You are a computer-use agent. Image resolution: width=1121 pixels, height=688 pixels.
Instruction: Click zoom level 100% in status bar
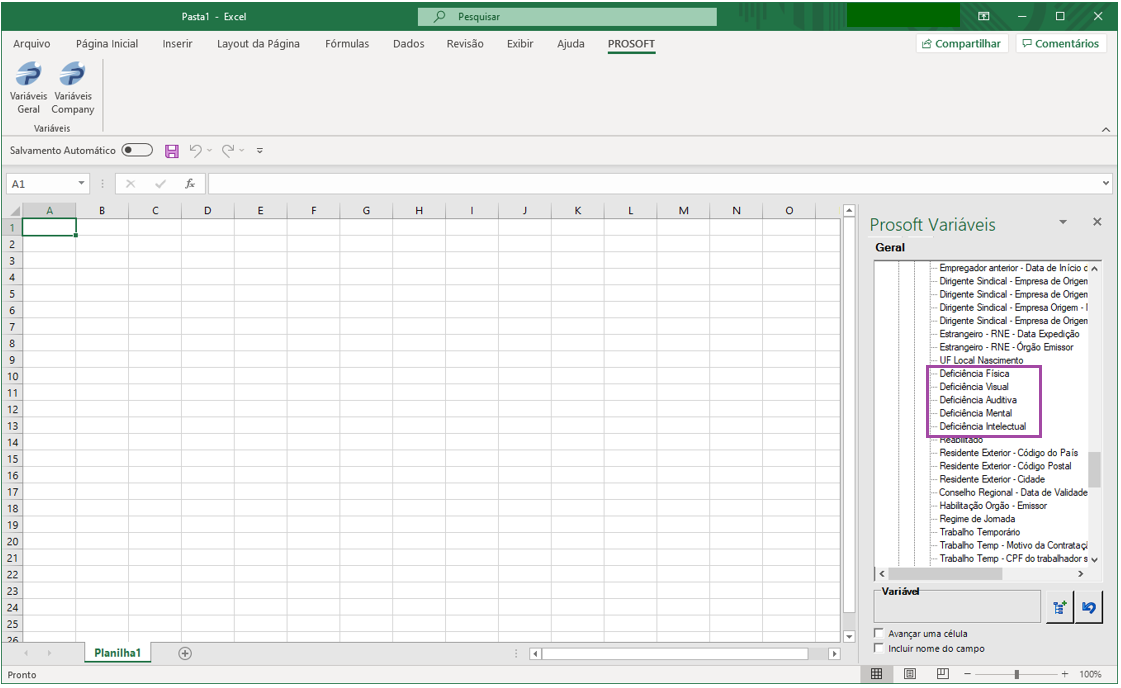click(x=1090, y=674)
